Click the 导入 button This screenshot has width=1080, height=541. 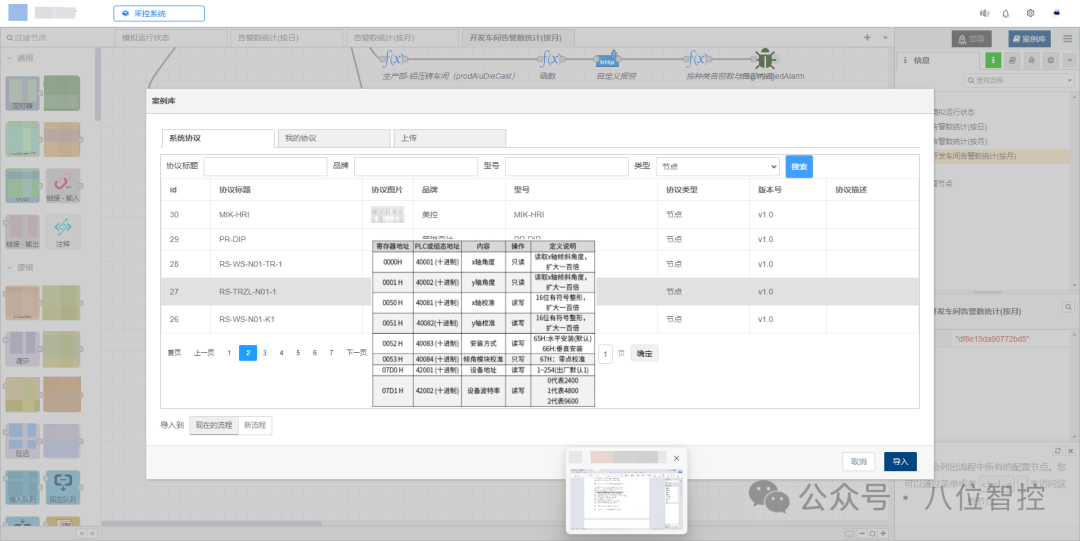[x=900, y=462]
